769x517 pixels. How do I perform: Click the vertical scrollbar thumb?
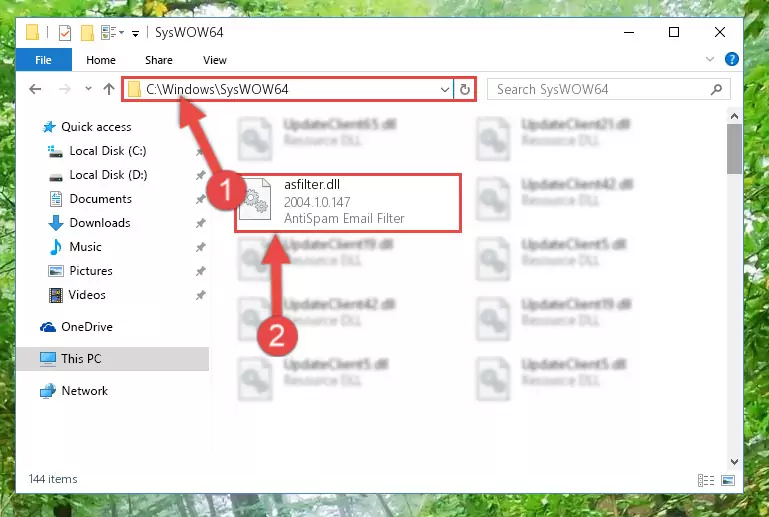pos(734,149)
